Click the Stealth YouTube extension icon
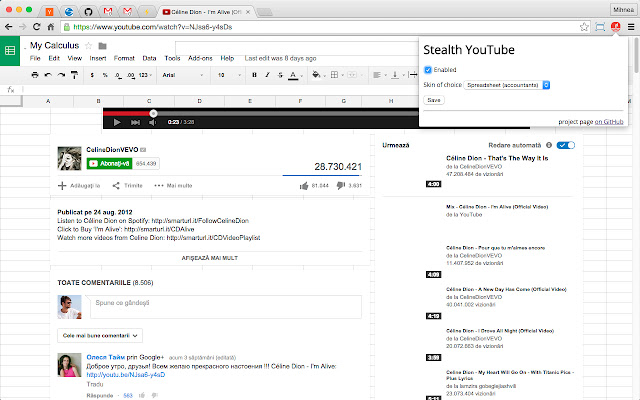 point(616,27)
